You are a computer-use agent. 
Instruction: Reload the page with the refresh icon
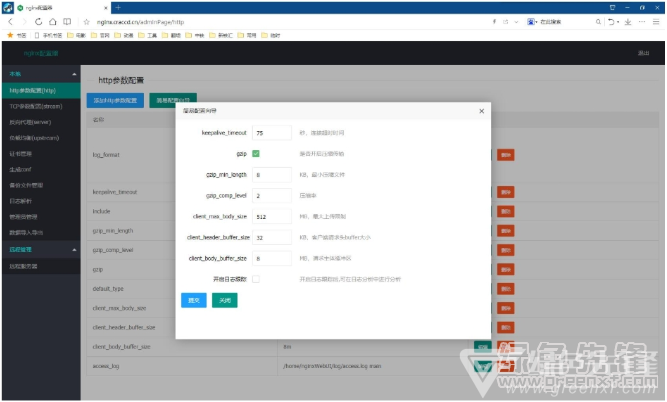[x=38, y=22]
